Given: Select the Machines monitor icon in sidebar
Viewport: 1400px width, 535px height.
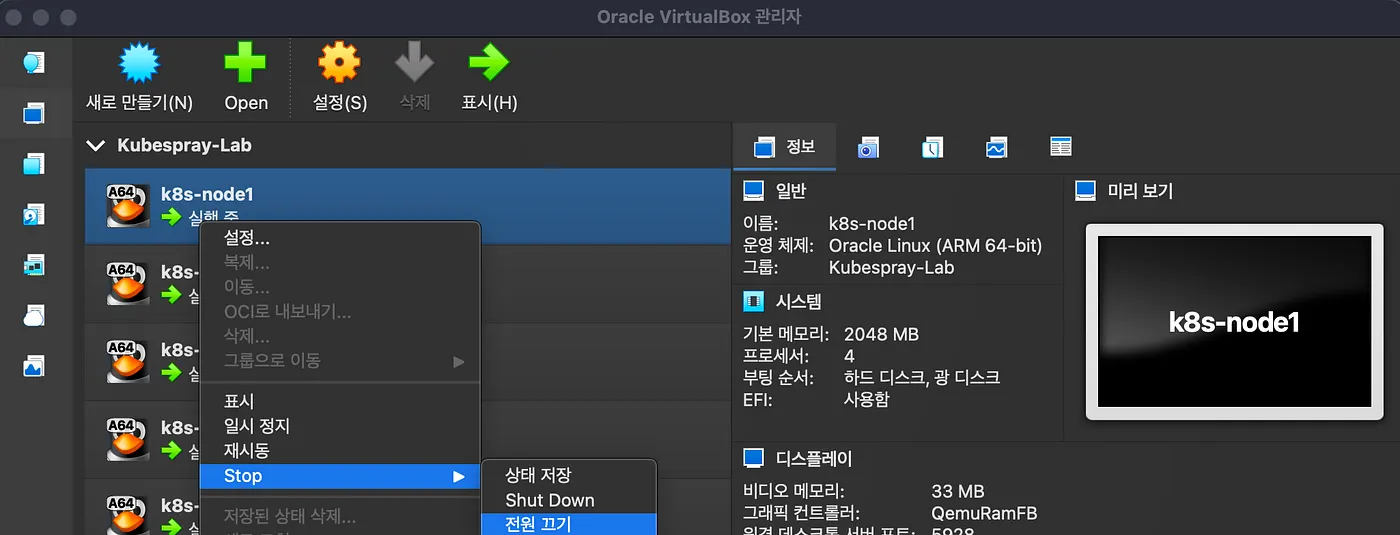Looking at the screenshot, I should pyautogui.click(x=34, y=113).
